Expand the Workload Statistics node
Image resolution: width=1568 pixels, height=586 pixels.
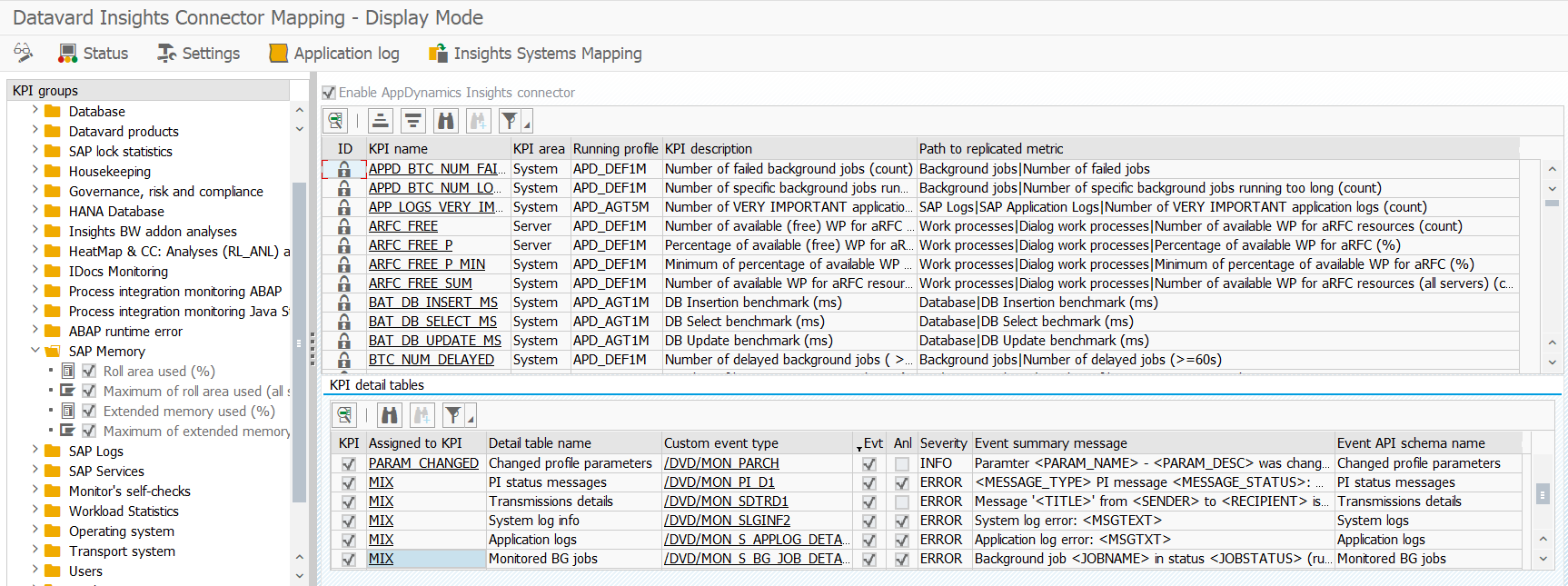tap(35, 510)
